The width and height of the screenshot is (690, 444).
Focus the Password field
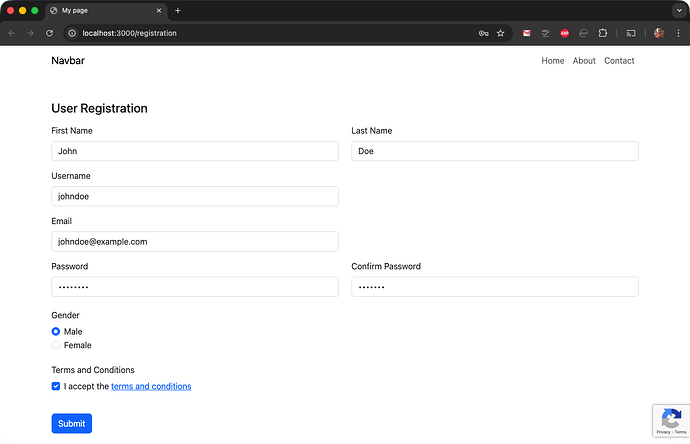pyautogui.click(x=195, y=286)
